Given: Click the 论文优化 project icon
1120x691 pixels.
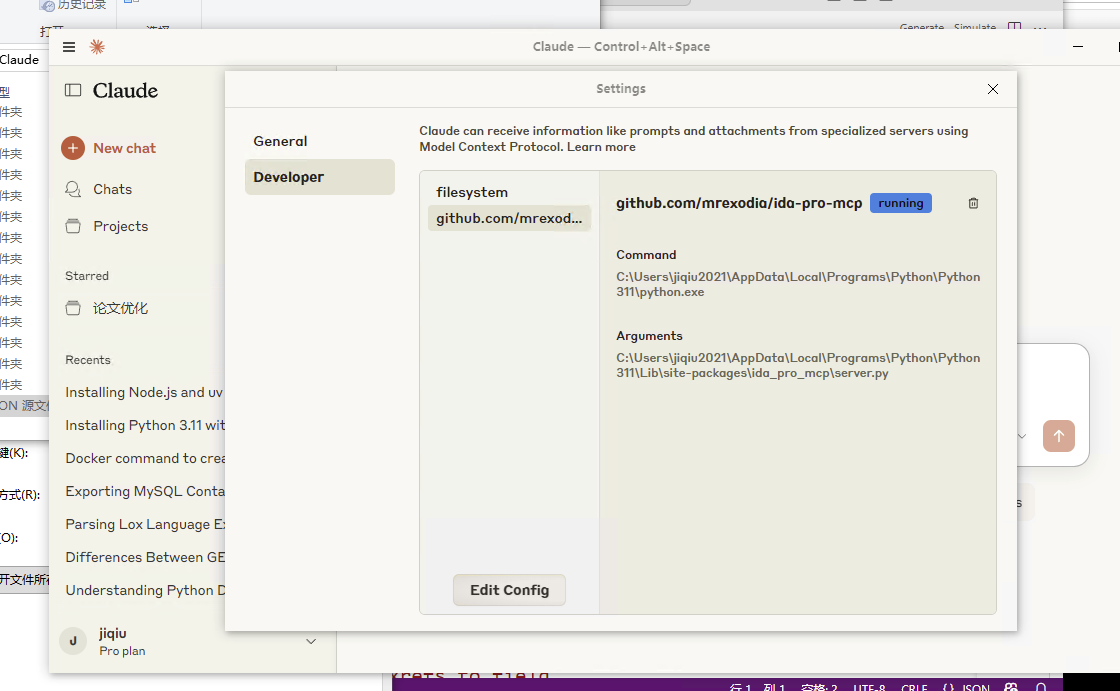Looking at the screenshot, I should click(x=73, y=308).
